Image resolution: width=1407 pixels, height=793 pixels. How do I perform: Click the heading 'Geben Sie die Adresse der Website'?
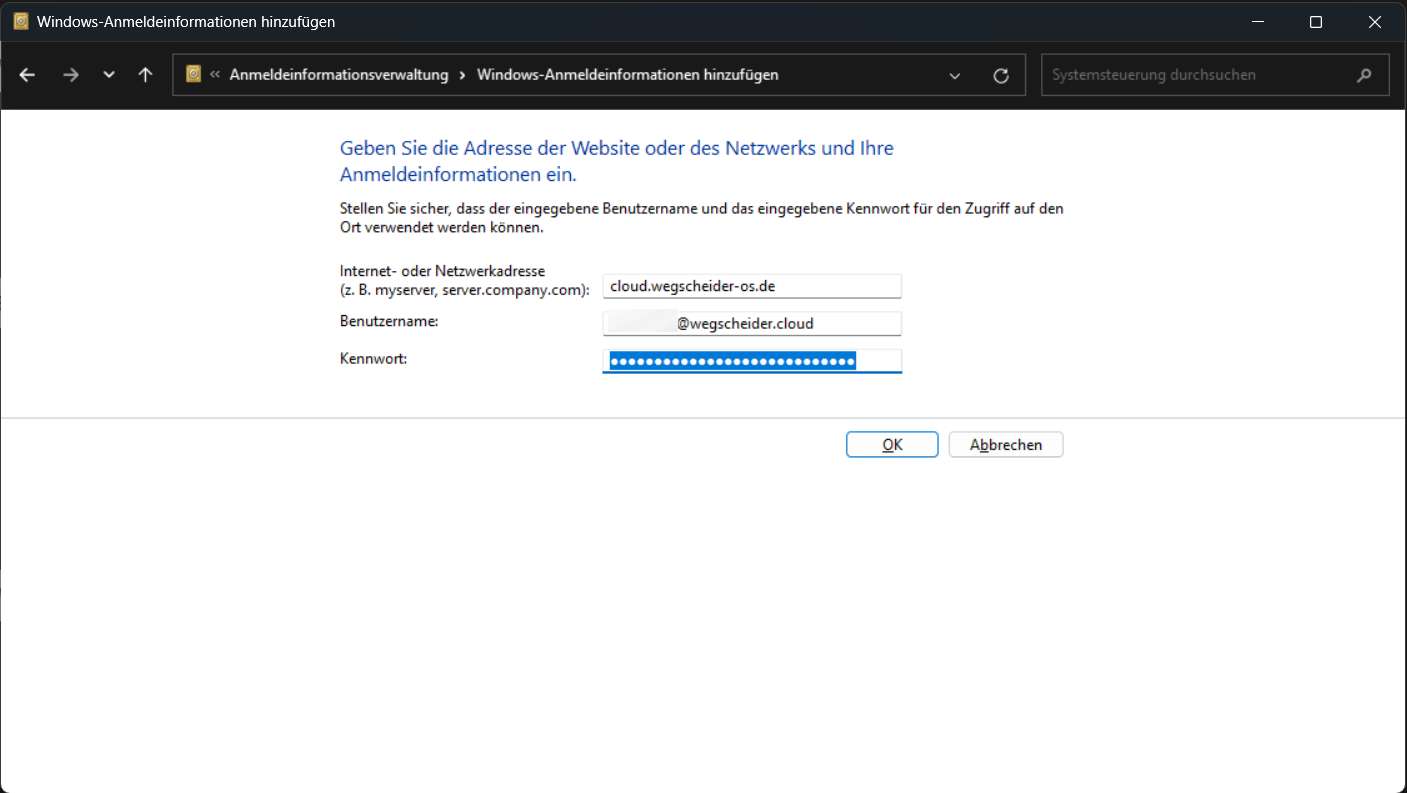click(617, 161)
